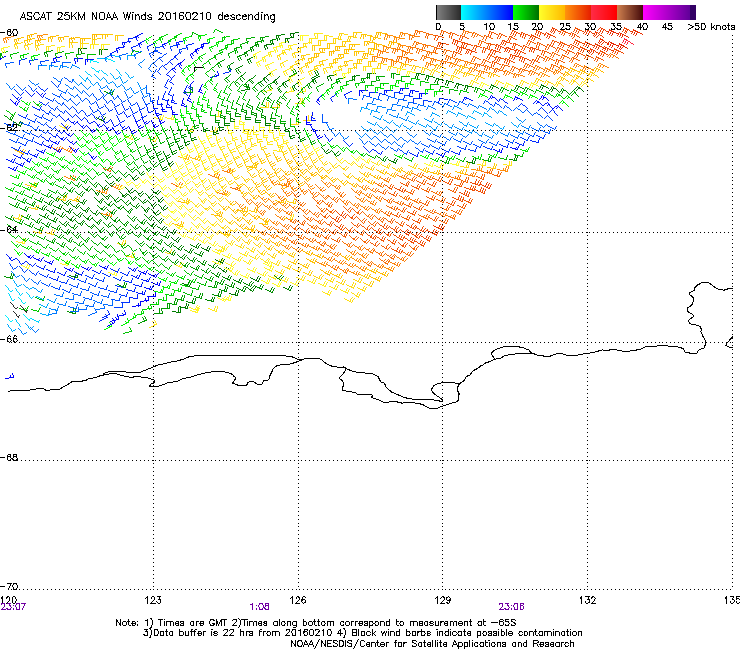Viewport: 740px width, 650px height.
Task: Click the green 15-20 knots legend segment
Action: click(x=526, y=12)
